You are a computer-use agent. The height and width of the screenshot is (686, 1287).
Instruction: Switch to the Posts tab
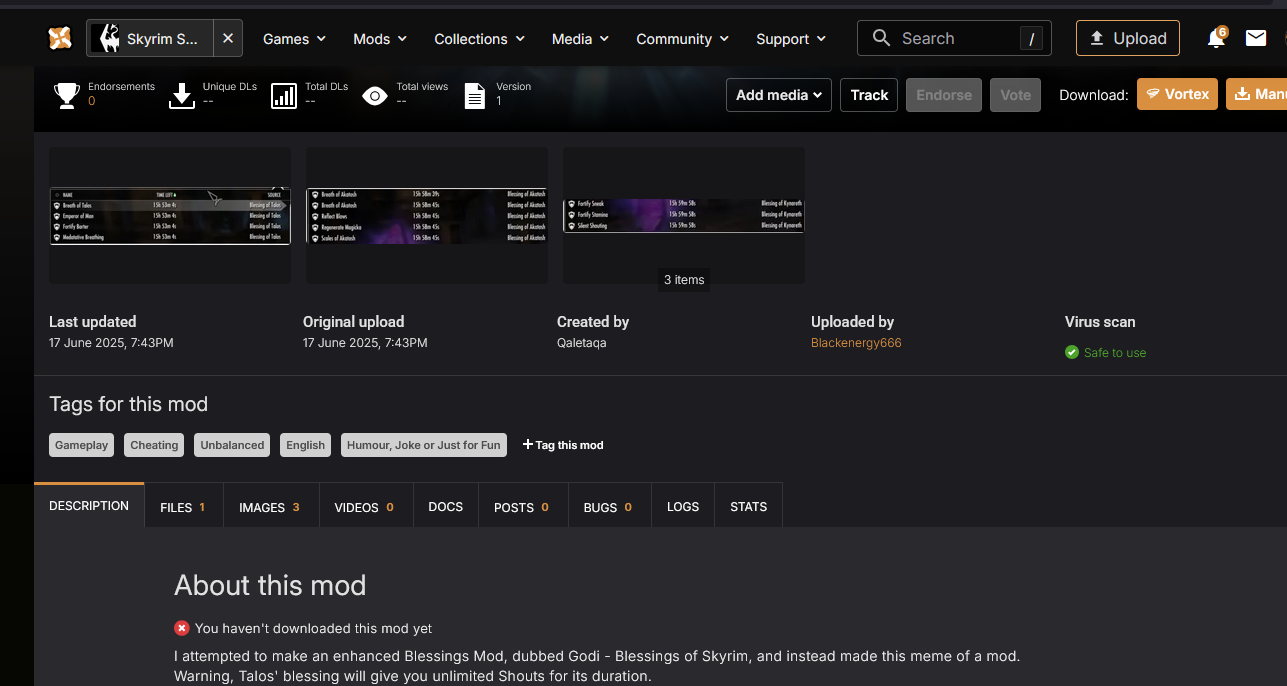(522, 507)
